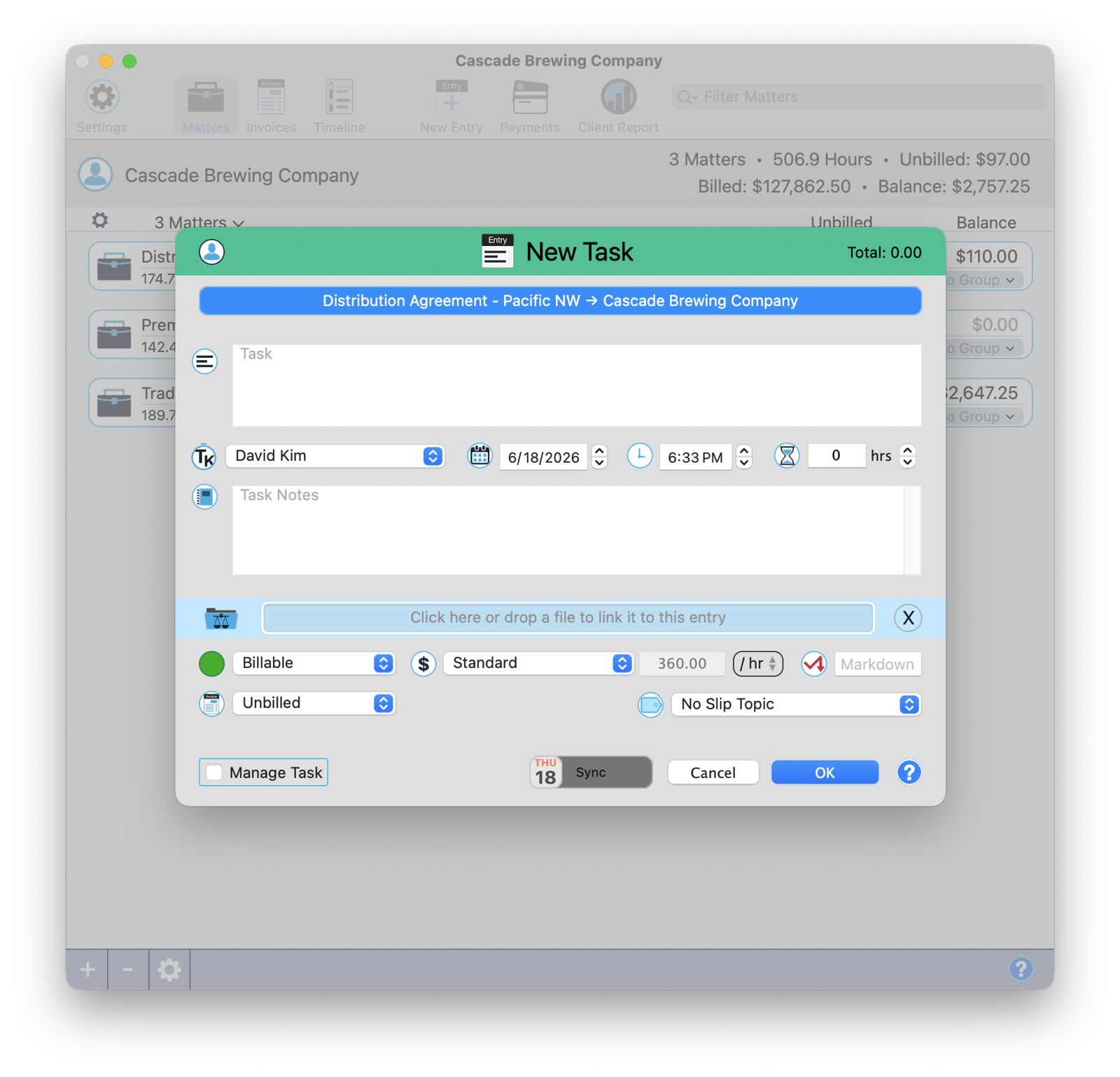Screen dimensions: 1120x1077
Task: Click the X to remove linked file
Action: [908, 618]
